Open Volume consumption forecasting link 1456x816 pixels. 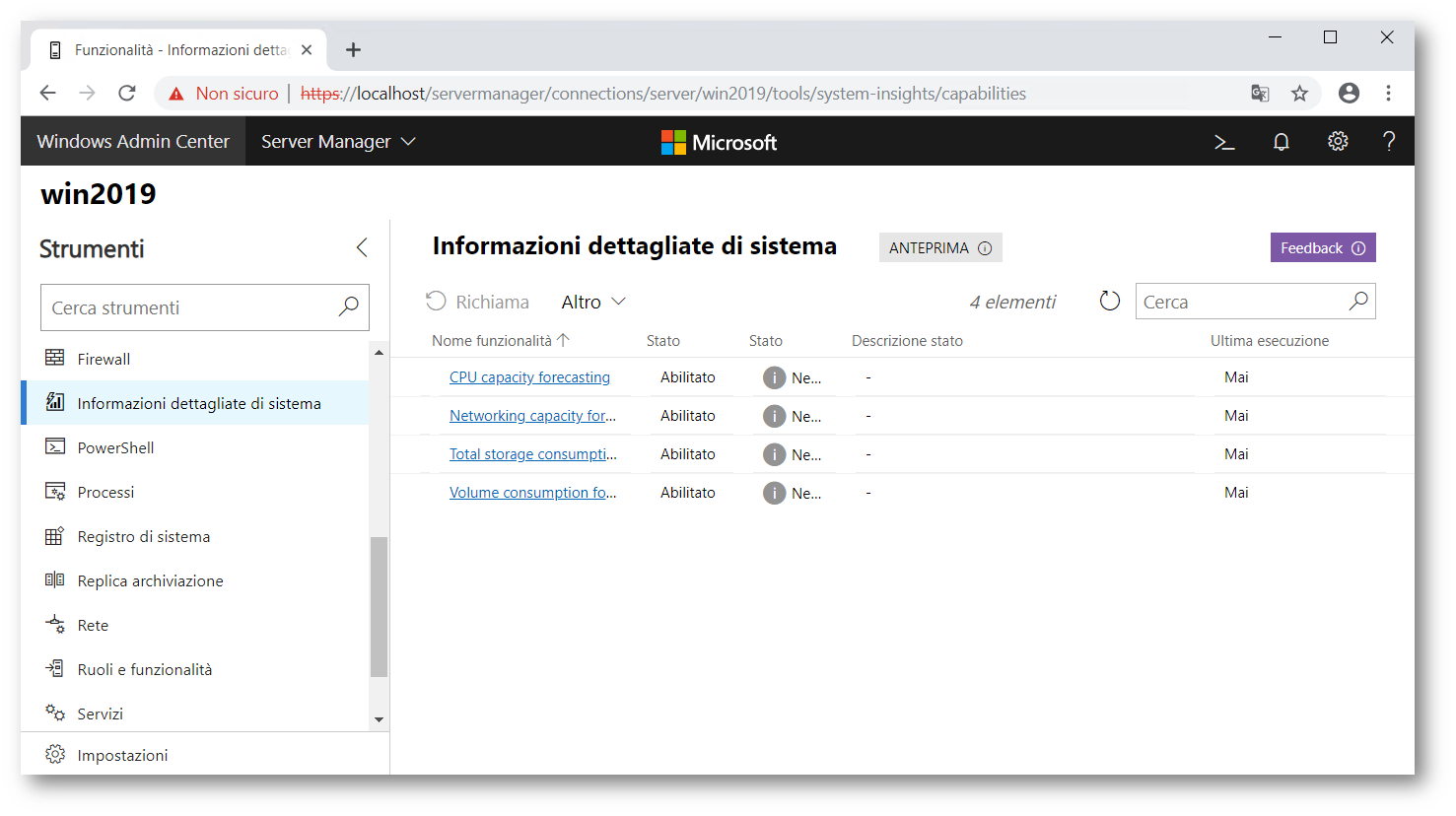pyautogui.click(x=532, y=493)
